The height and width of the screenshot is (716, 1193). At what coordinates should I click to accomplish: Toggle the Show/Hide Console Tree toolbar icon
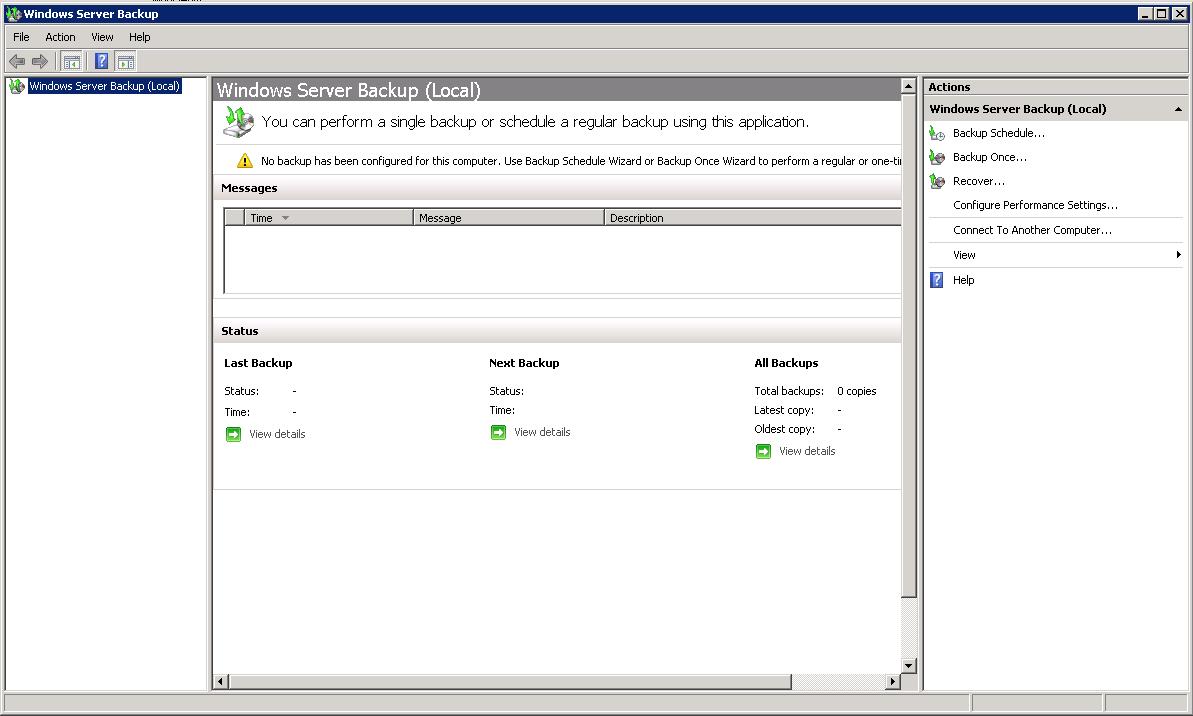point(72,62)
